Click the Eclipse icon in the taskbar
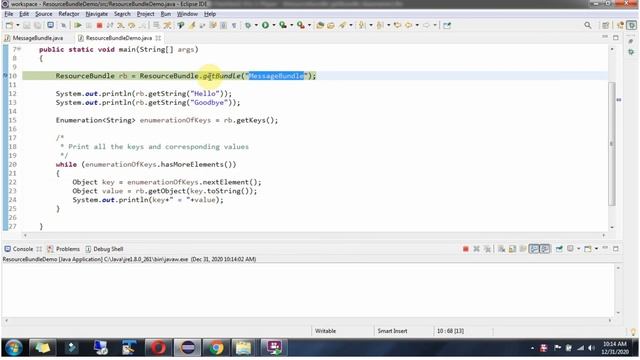This screenshot has width=640, height=360. (x=187, y=348)
